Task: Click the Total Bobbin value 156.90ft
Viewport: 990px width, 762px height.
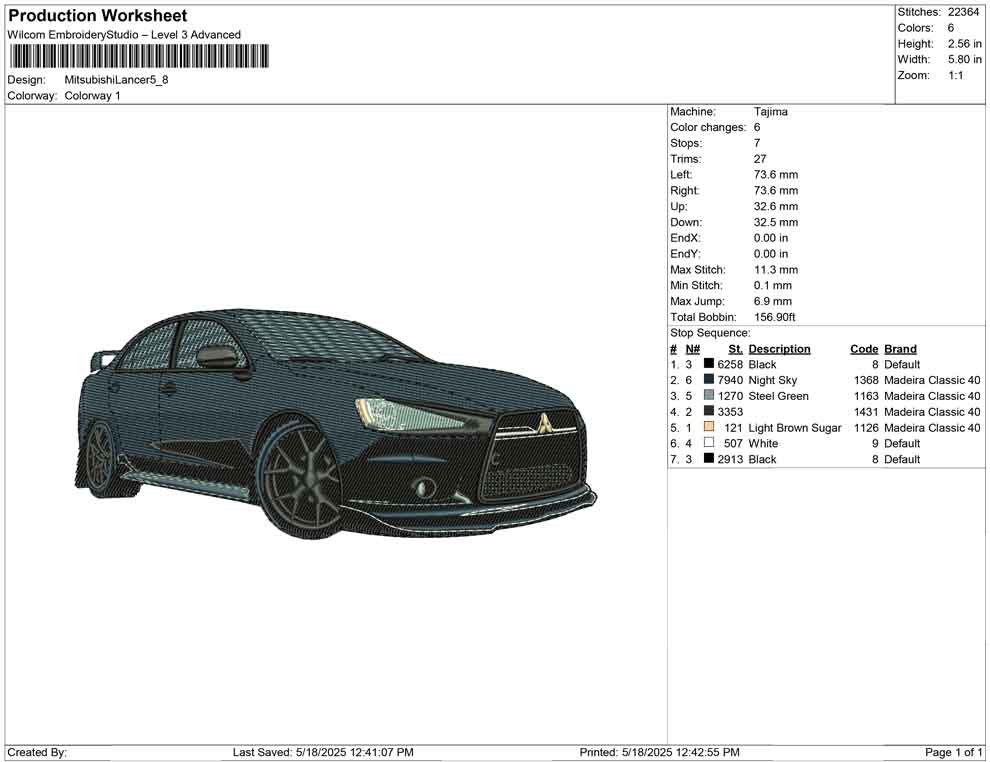Action: pyautogui.click(x=775, y=318)
